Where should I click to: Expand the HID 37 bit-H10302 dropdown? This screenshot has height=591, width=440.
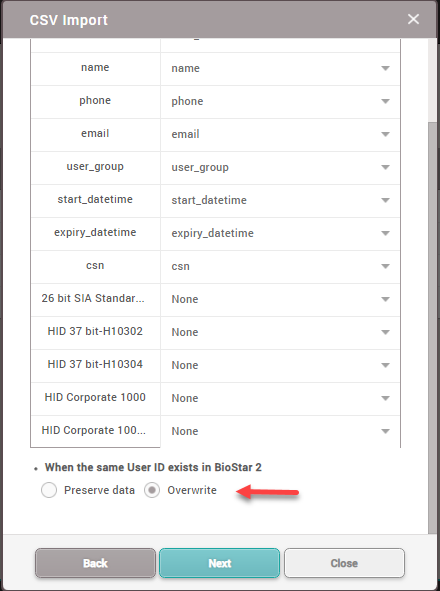click(280, 332)
